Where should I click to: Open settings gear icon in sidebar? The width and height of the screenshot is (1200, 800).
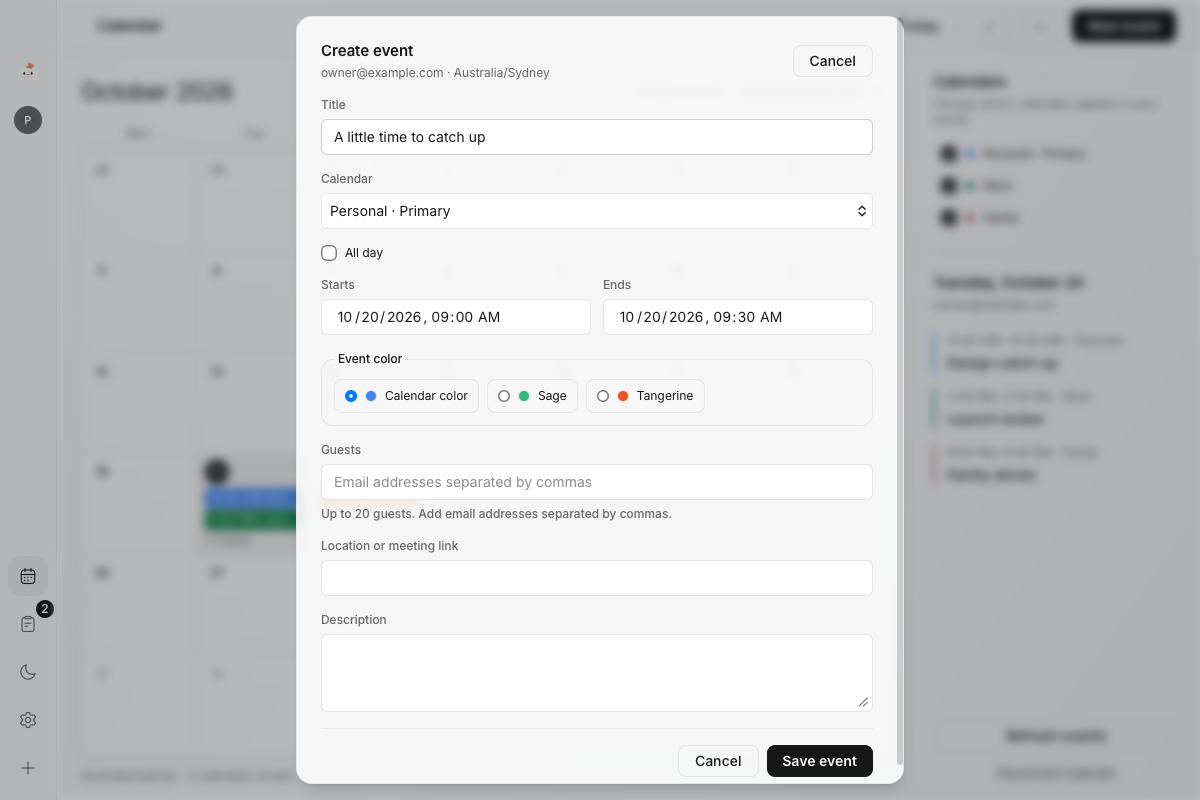click(x=28, y=720)
